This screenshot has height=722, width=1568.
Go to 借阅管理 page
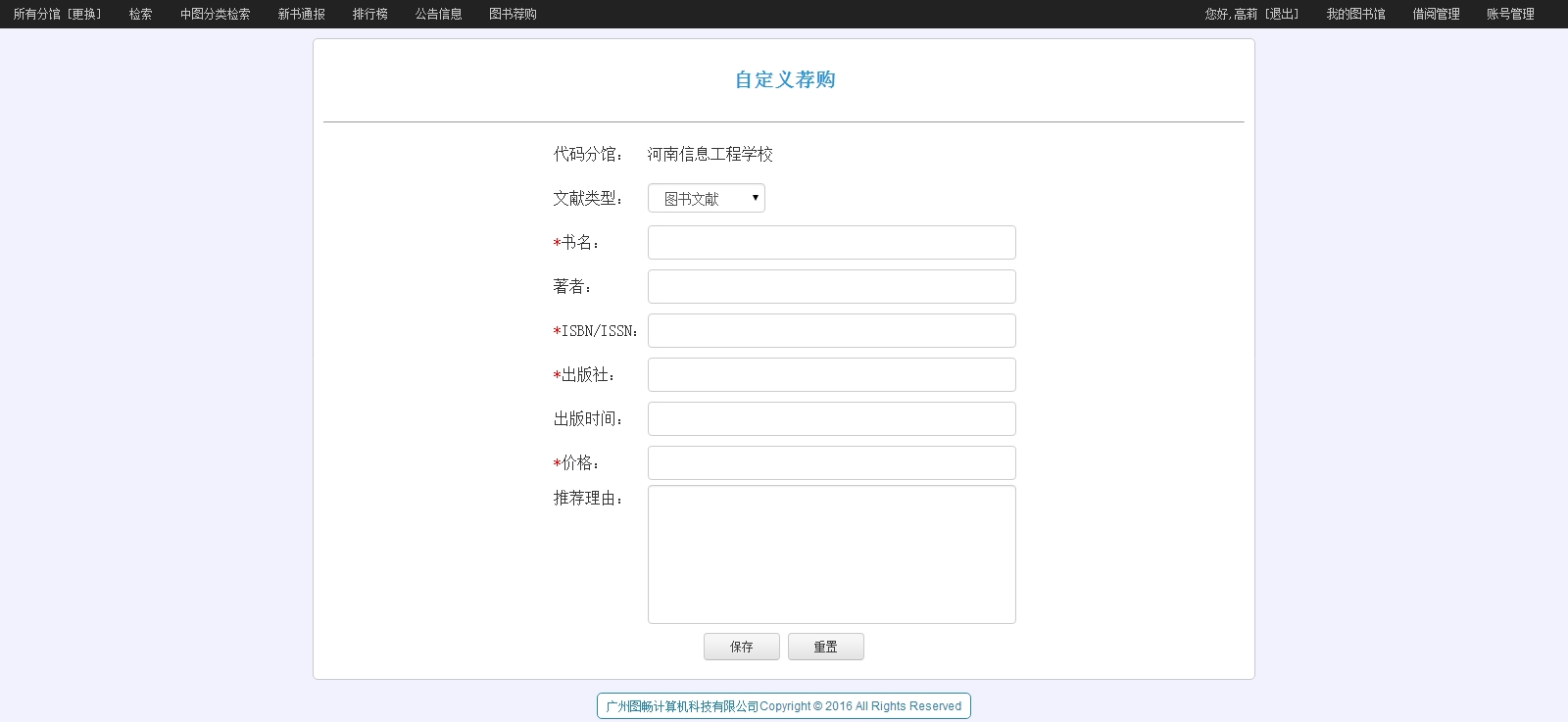[1436, 14]
